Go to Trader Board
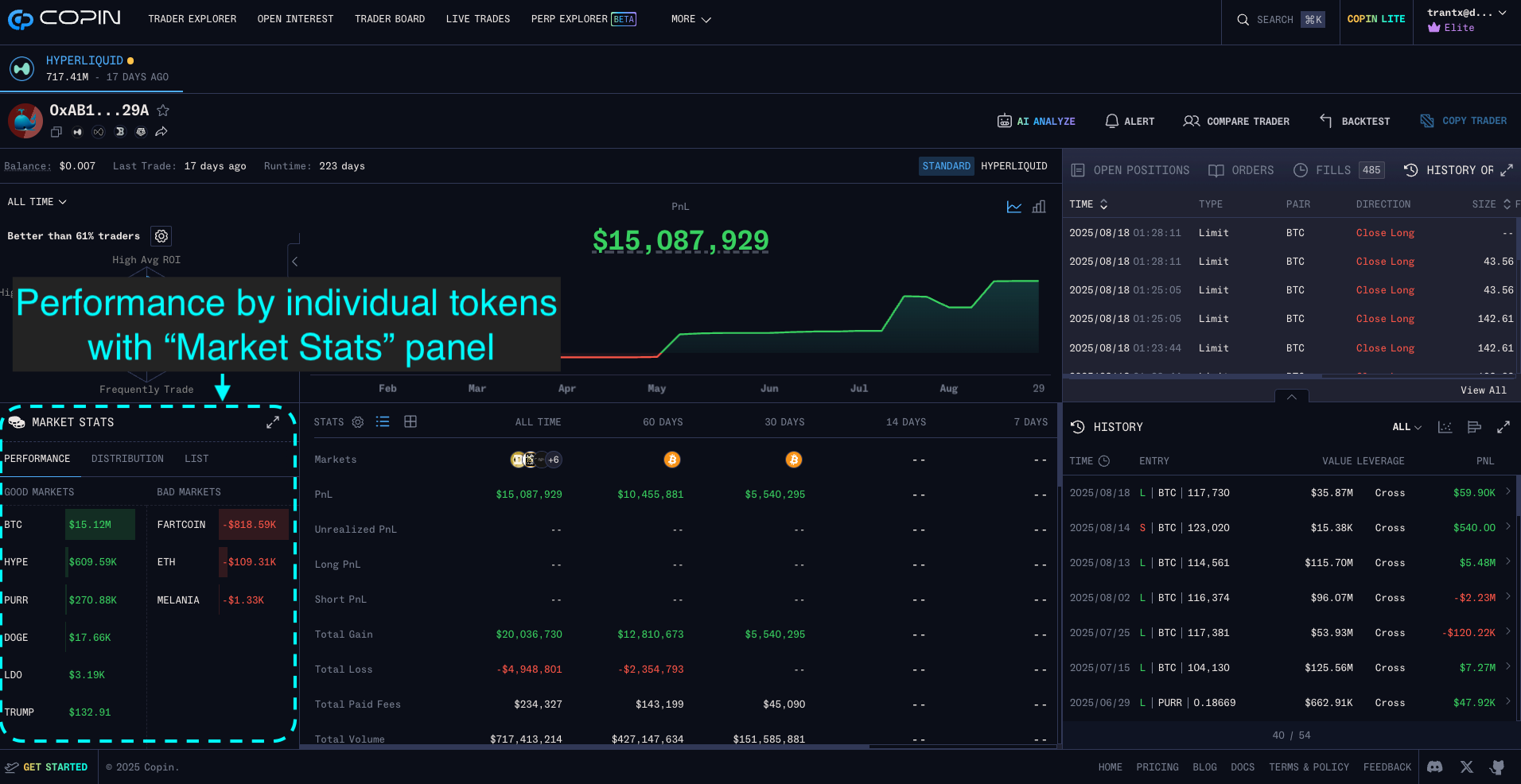This screenshot has width=1521, height=784. pos(390,19)
